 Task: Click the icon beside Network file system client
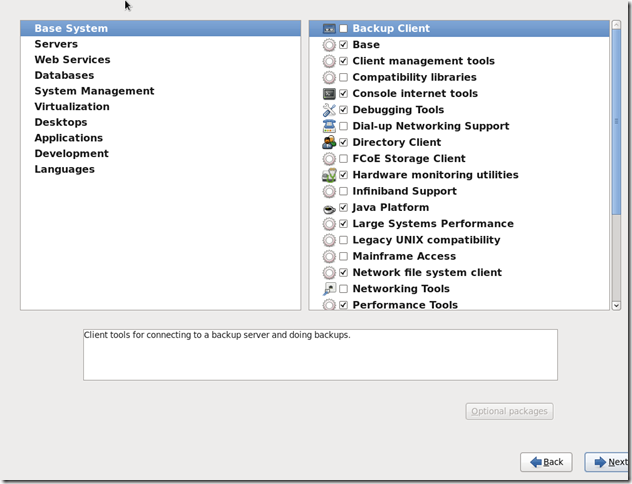click(x=329, y=273)
